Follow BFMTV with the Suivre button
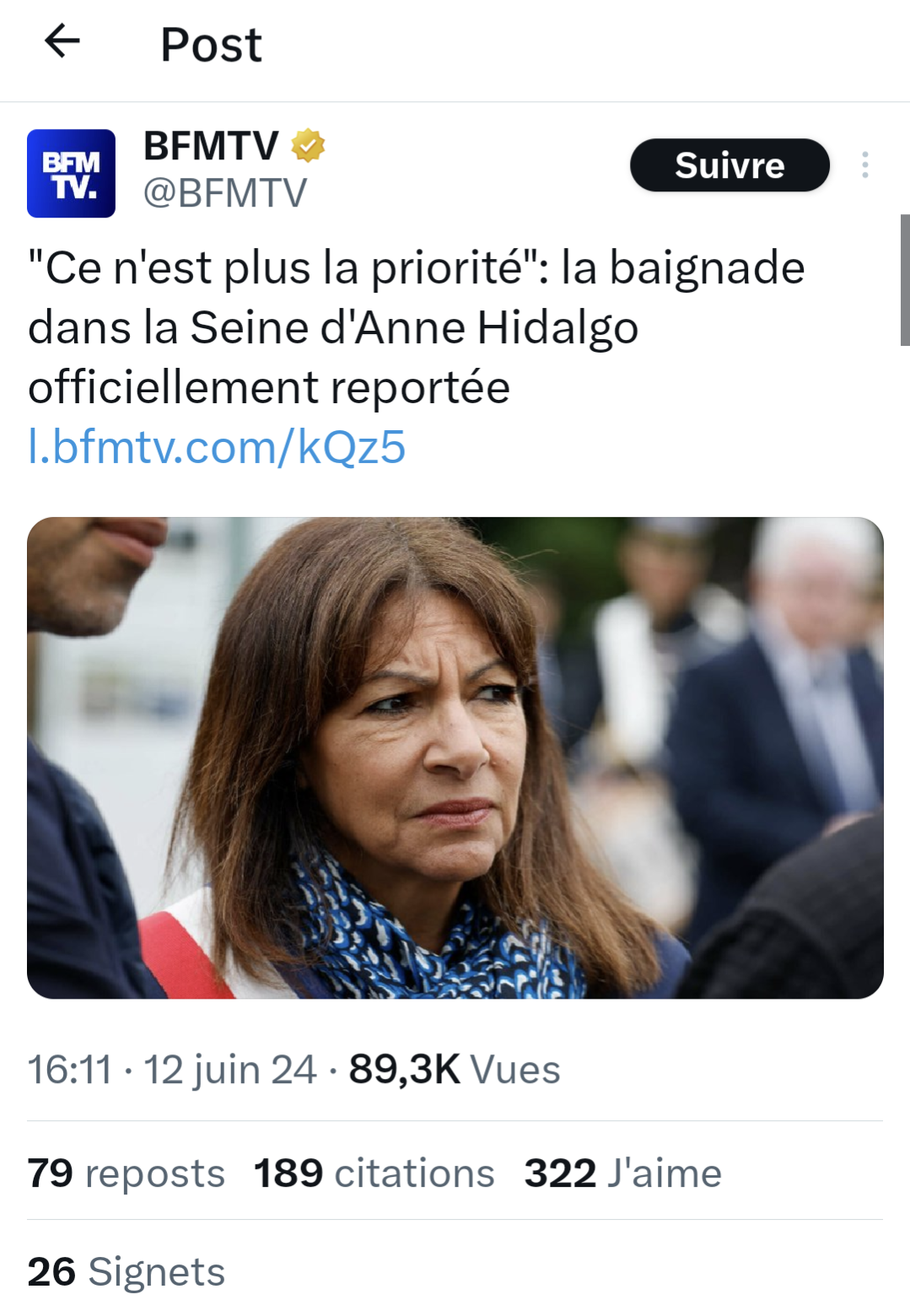The height and width of the screenshot is (1316, 910). tap(730, 165)
